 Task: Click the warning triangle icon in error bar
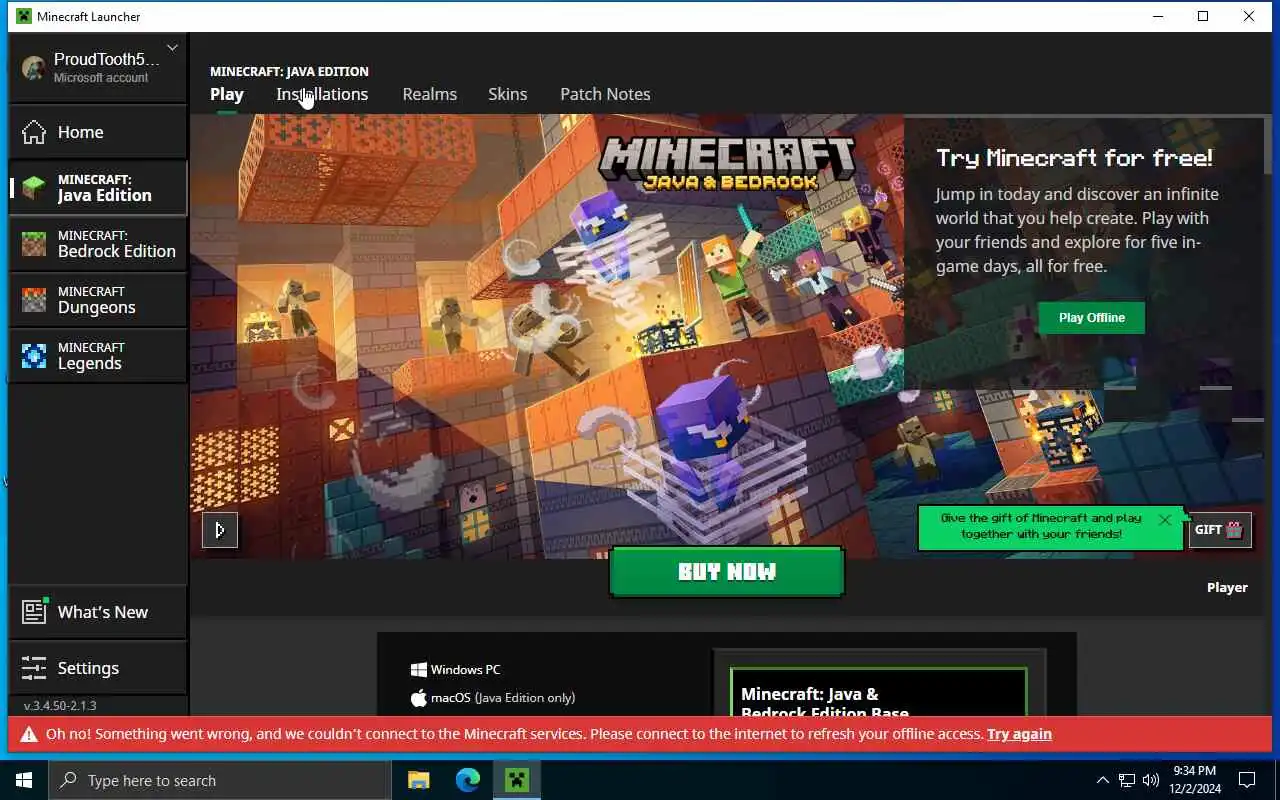pyautogui.click(x=29, y=734)
